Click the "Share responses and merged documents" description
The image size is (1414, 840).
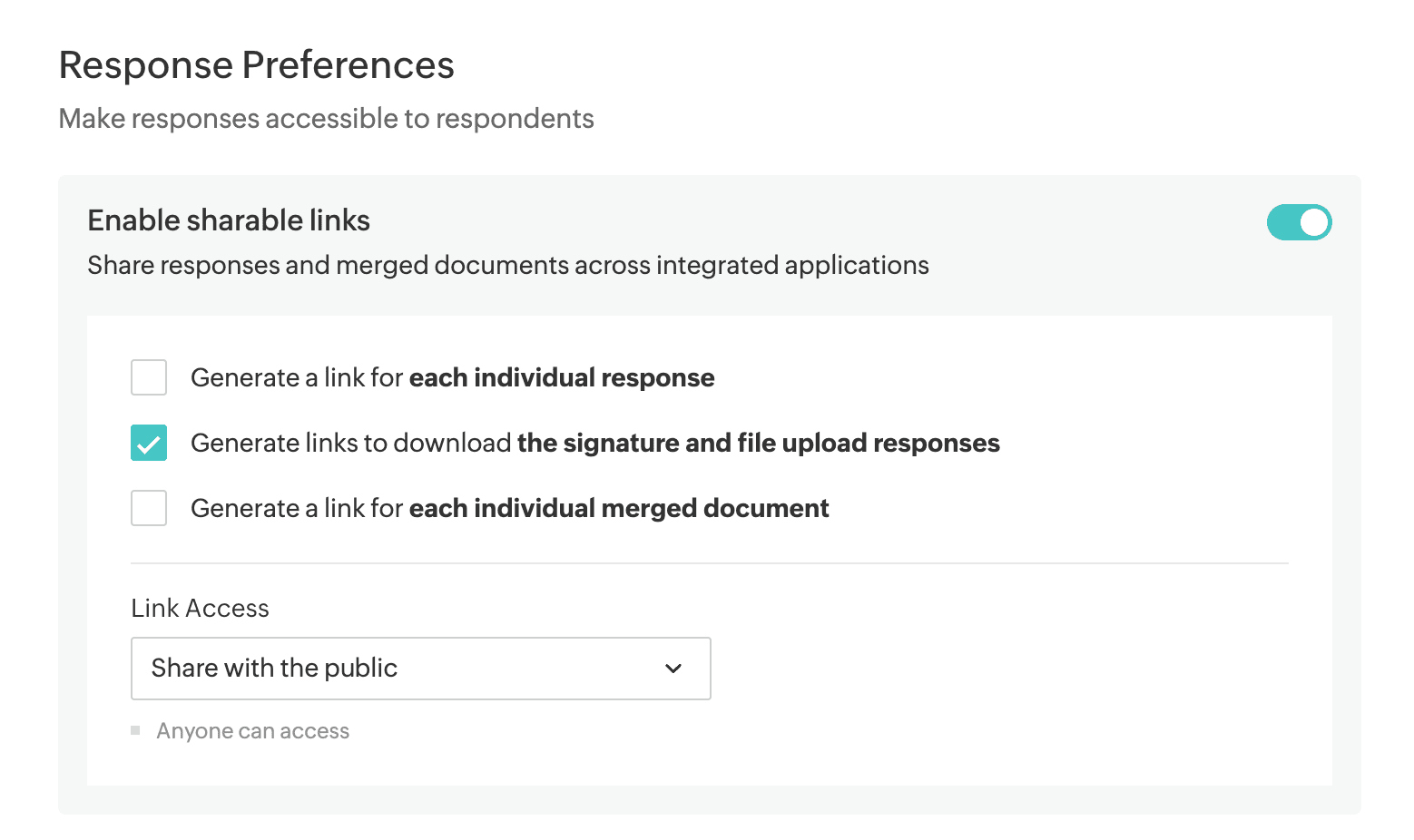pos(507,265)
